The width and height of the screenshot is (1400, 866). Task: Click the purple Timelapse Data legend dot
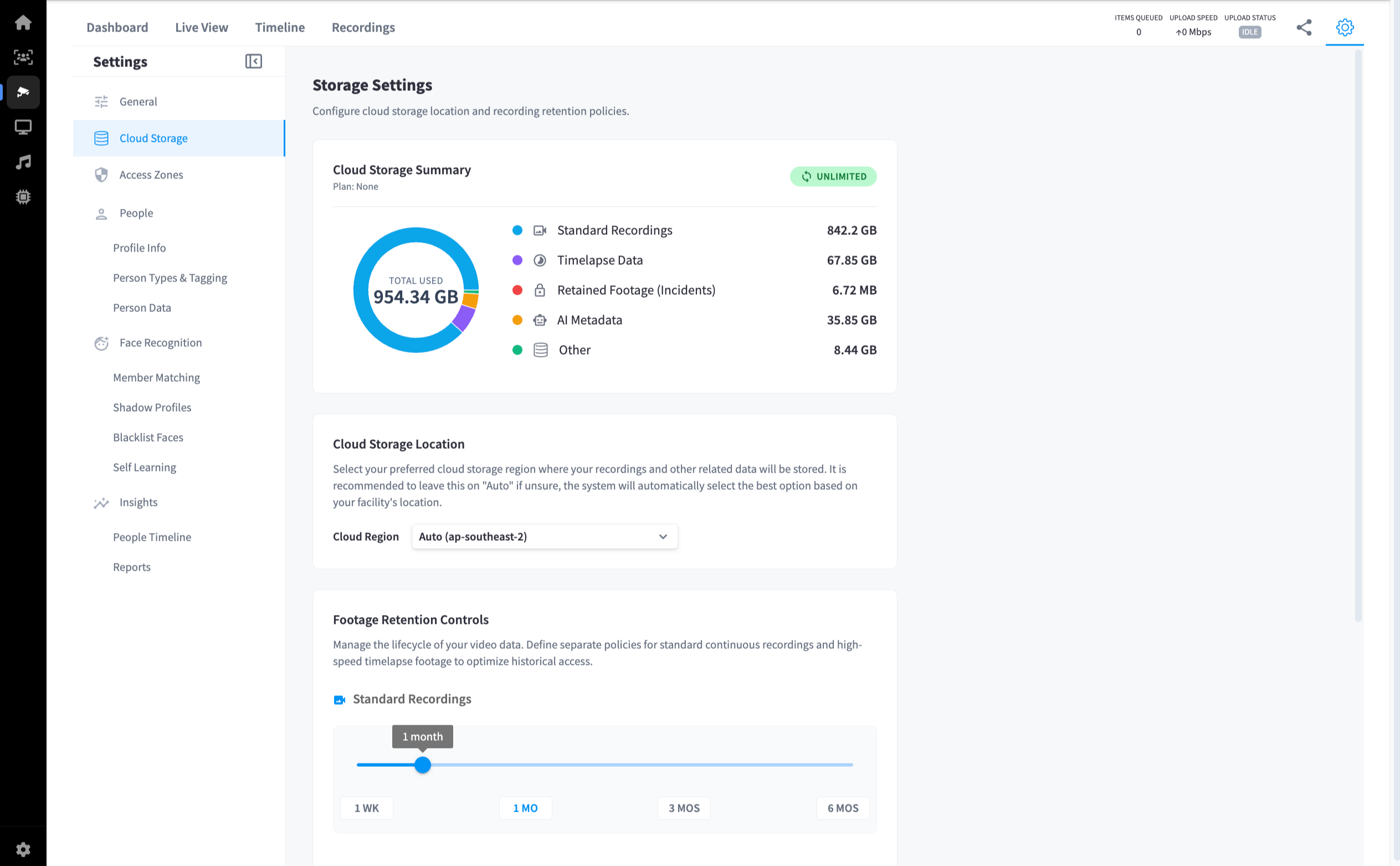[517, 260]
